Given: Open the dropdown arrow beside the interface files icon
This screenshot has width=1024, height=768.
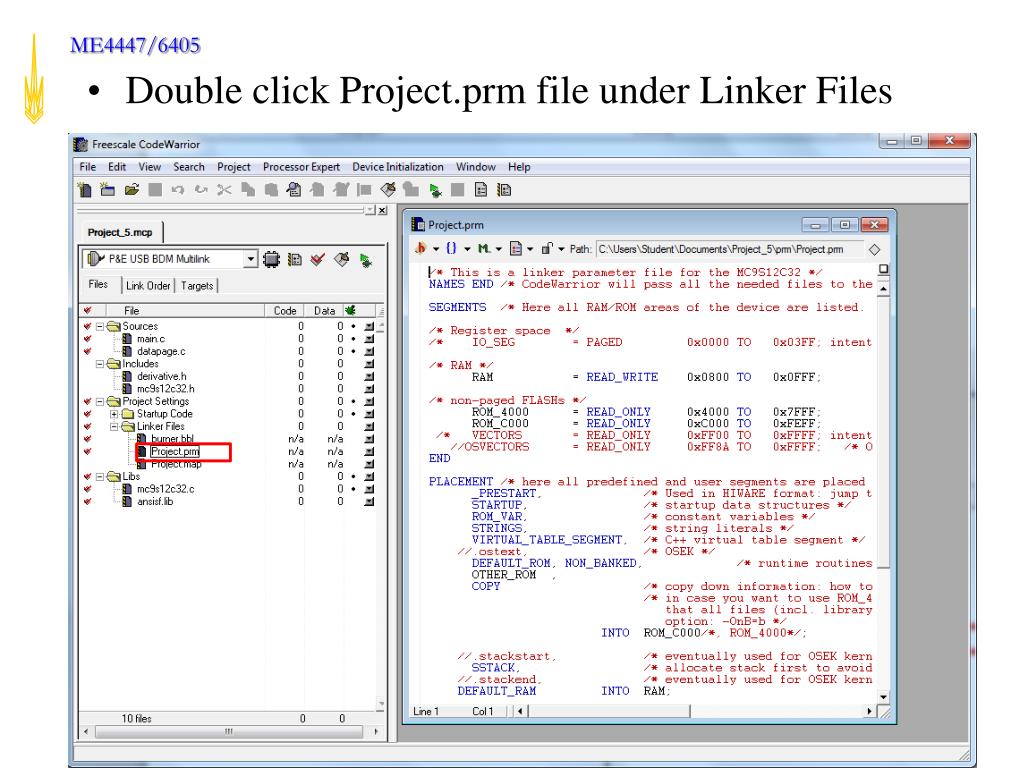Looking at the screenshot, I should [436, 249].
